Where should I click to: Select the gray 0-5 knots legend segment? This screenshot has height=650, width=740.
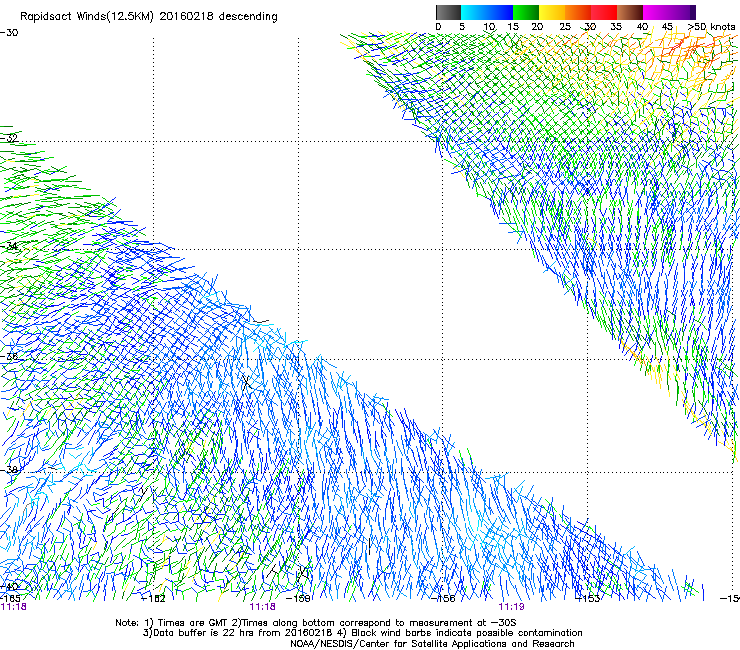click(x=448, y=12)
